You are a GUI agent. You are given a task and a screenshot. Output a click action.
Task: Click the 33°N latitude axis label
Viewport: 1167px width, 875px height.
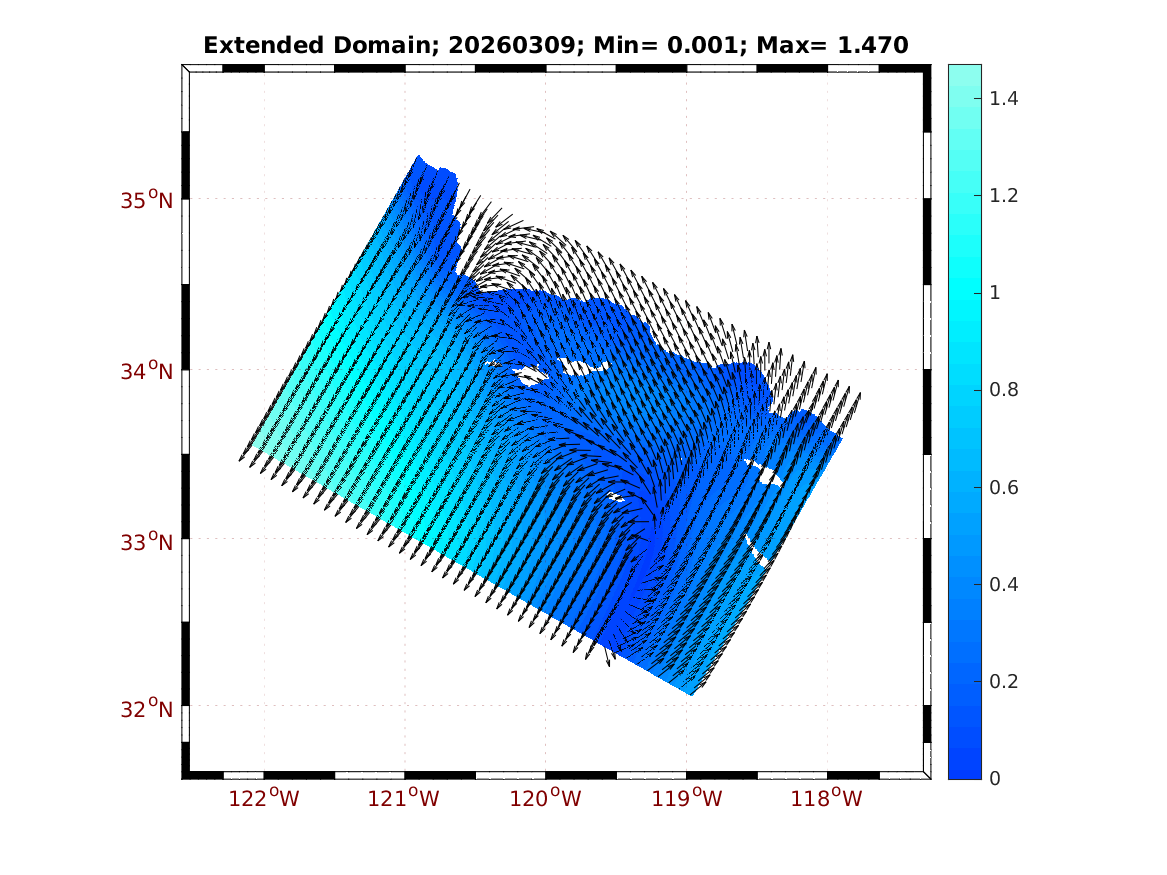[146, 542]
